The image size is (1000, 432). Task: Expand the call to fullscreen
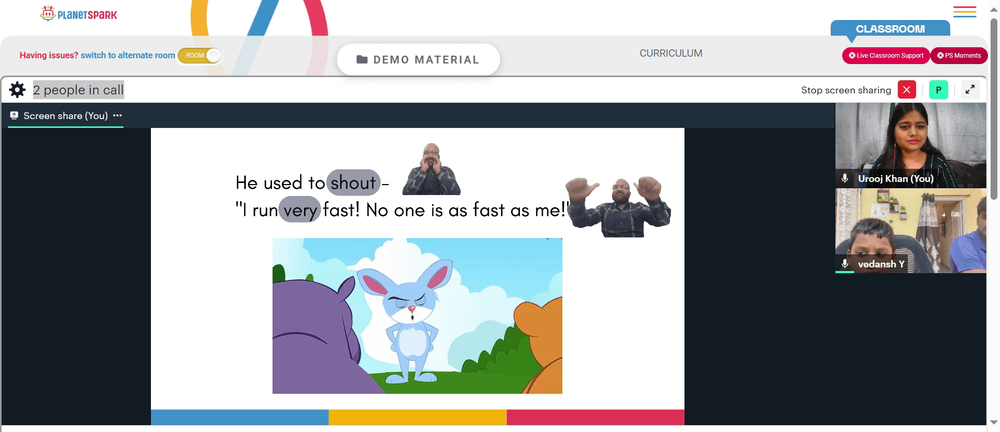click(x=969, y=90)
